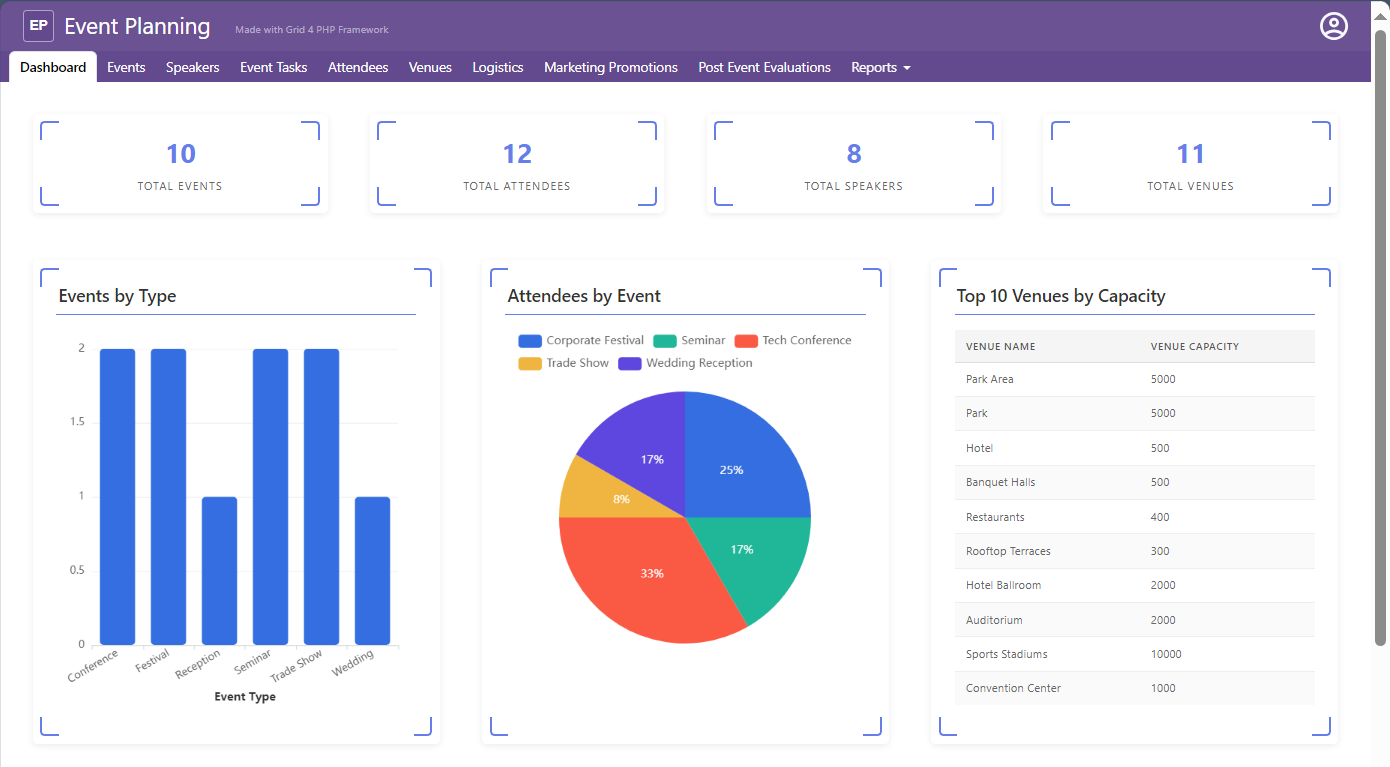1390x767 pixels.
Task: Open Post Event Evaluations tab
Action: [764, 67]
